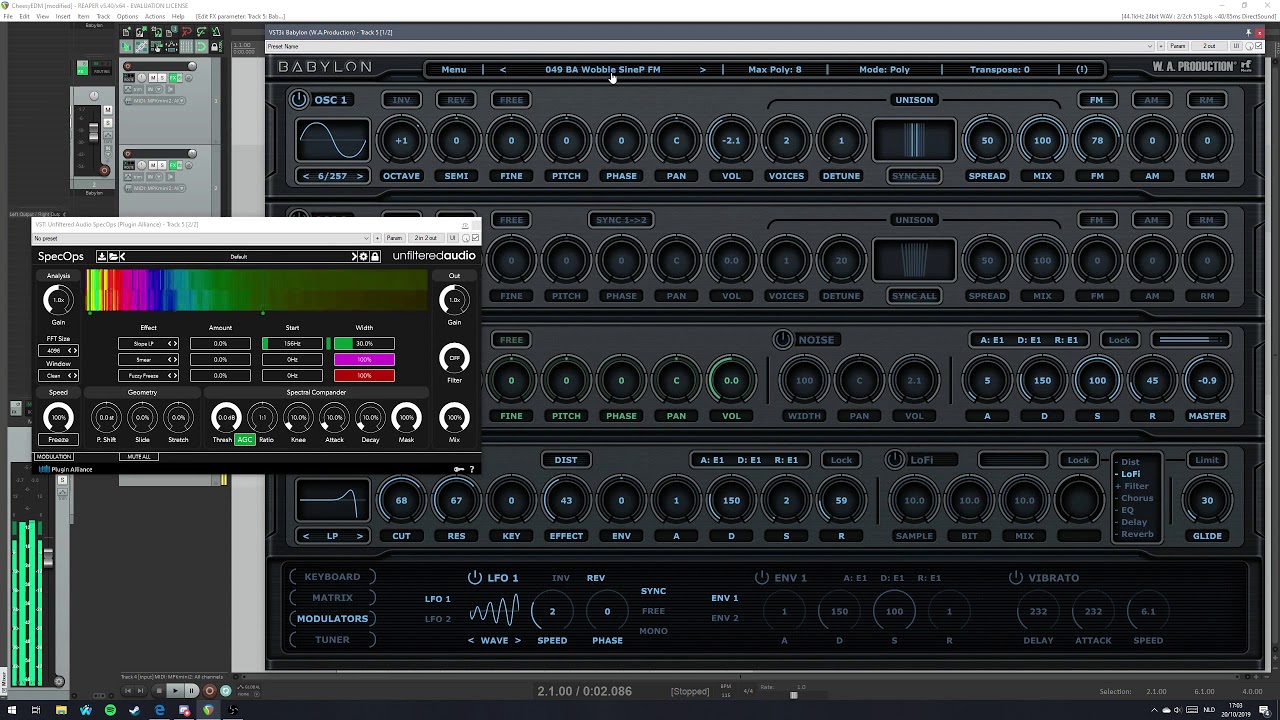Toggle the LoFi effect power button
1280x720 pixels.
pyautogui.click(x=894, y=460)
